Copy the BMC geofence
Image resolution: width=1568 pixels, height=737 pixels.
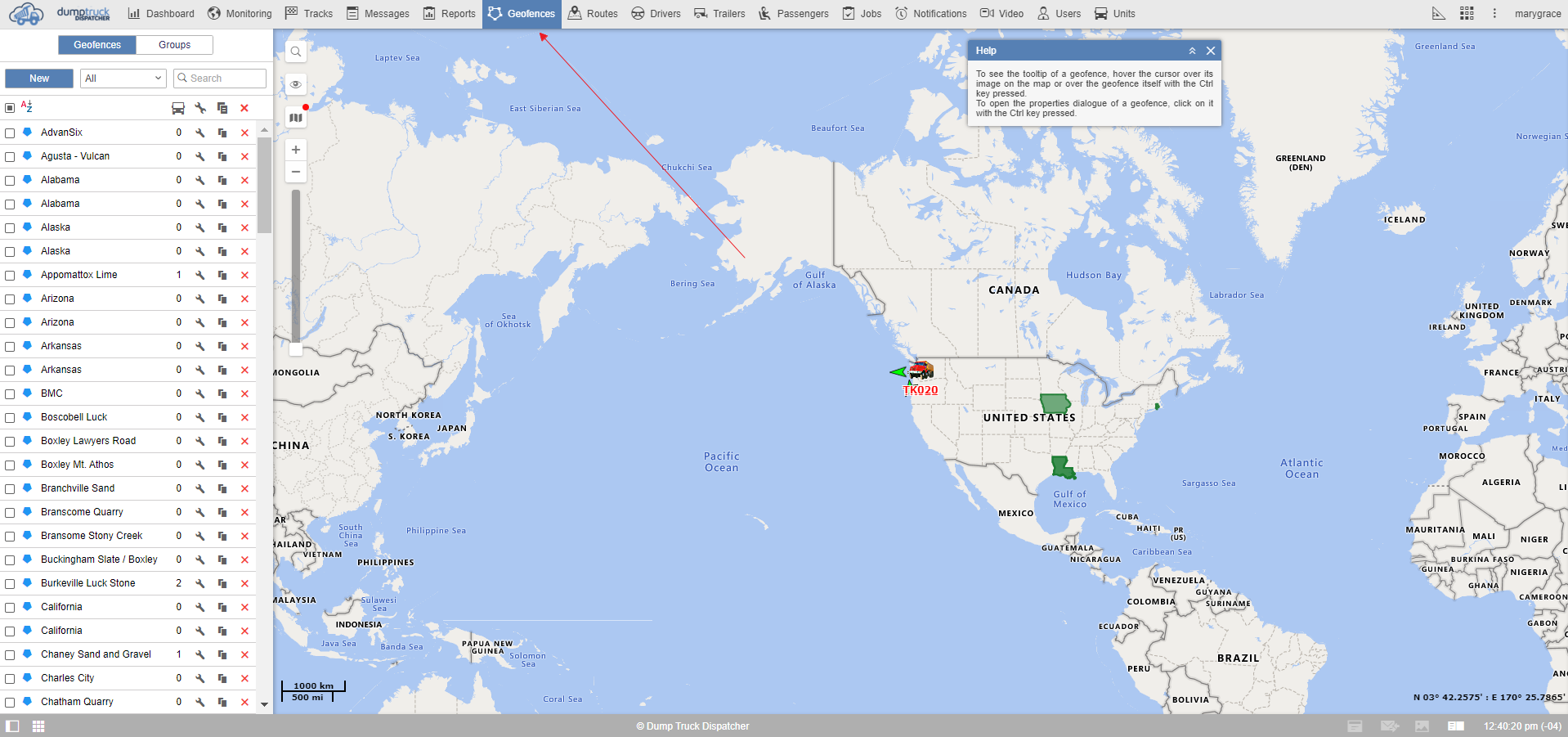[222, 393]
